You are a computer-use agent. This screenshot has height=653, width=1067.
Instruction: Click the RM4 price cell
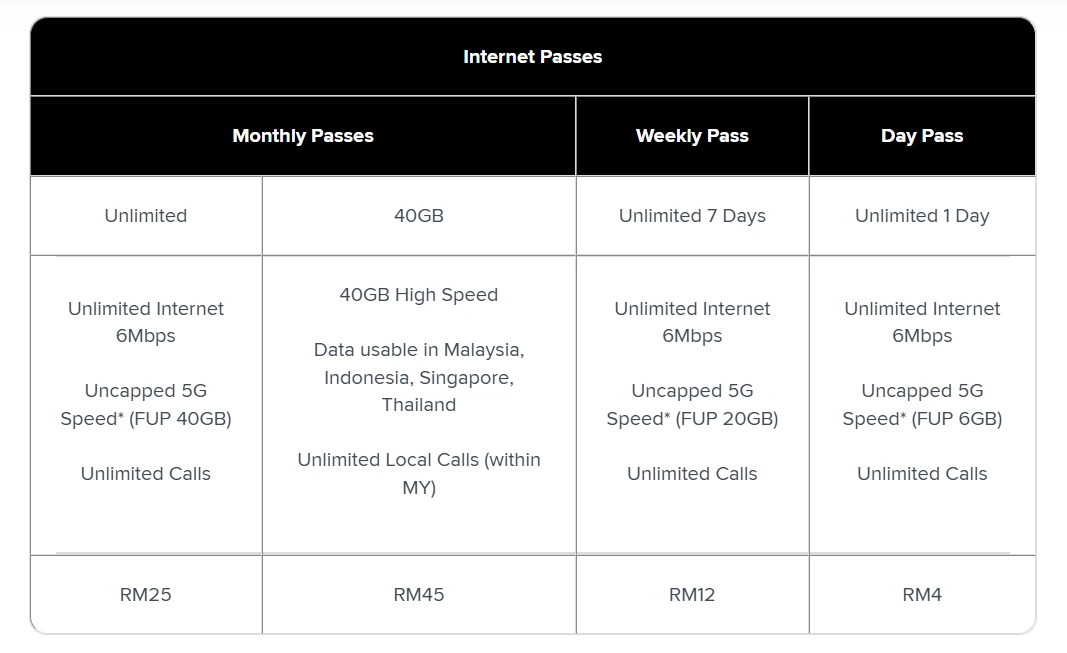(x=922, y=595)
